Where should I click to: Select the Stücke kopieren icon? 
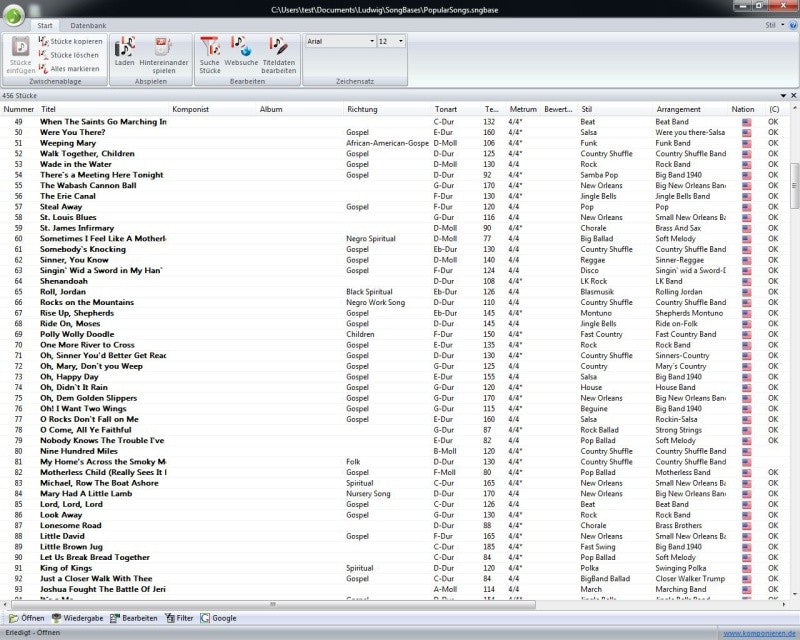coord(44,41)
